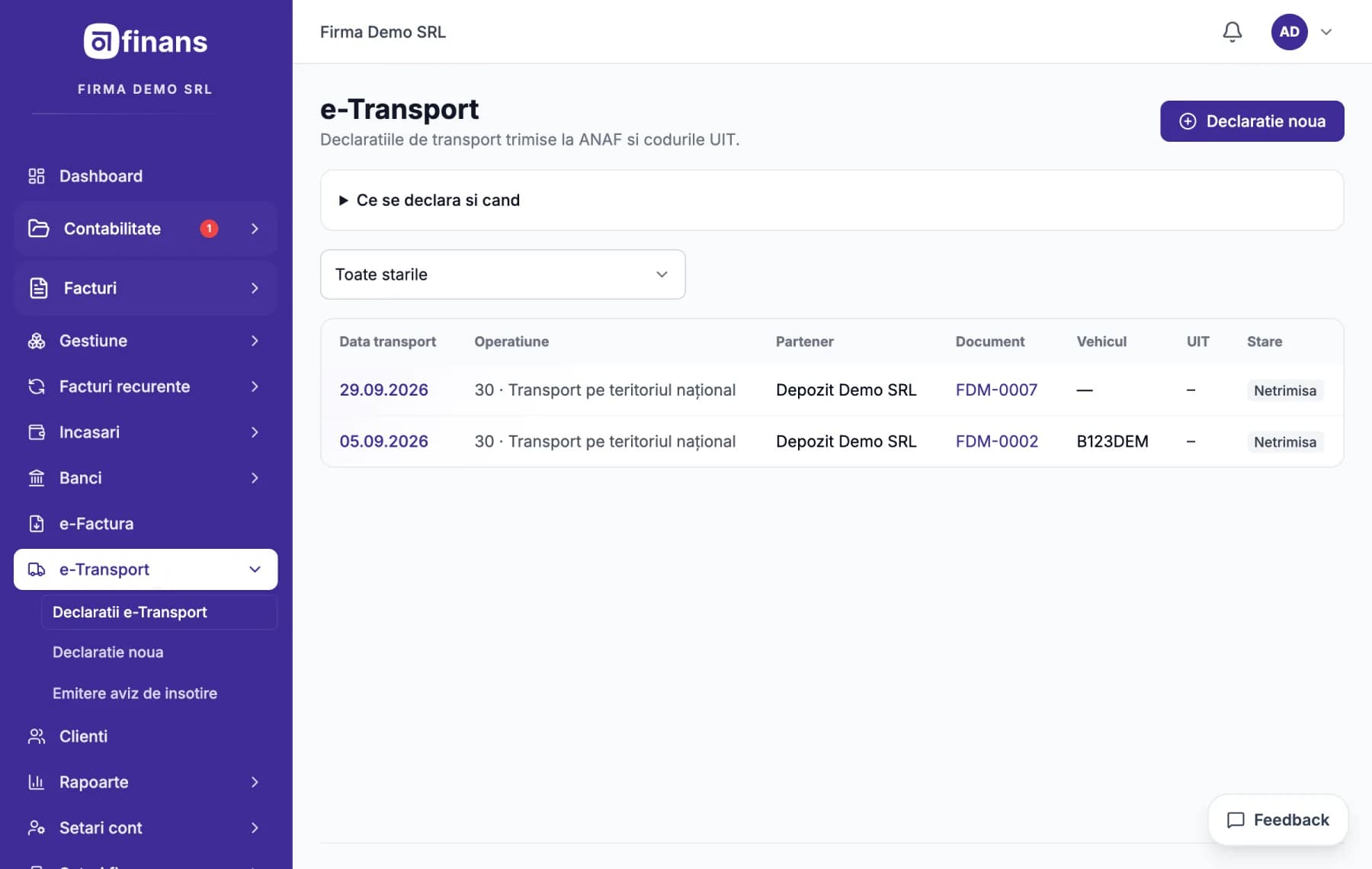
Task: Click the Data transport column header
Action: (x=387, y=342)
